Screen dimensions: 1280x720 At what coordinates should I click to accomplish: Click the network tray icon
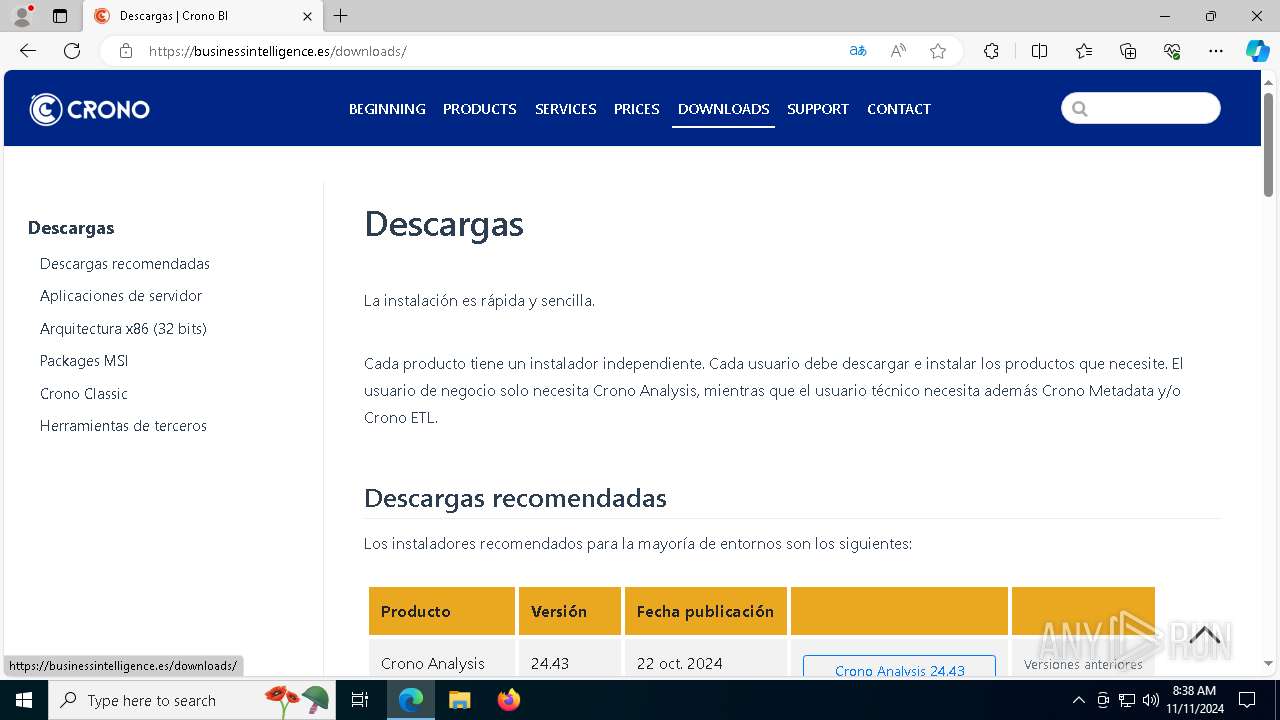click(x=1127, y=700)
